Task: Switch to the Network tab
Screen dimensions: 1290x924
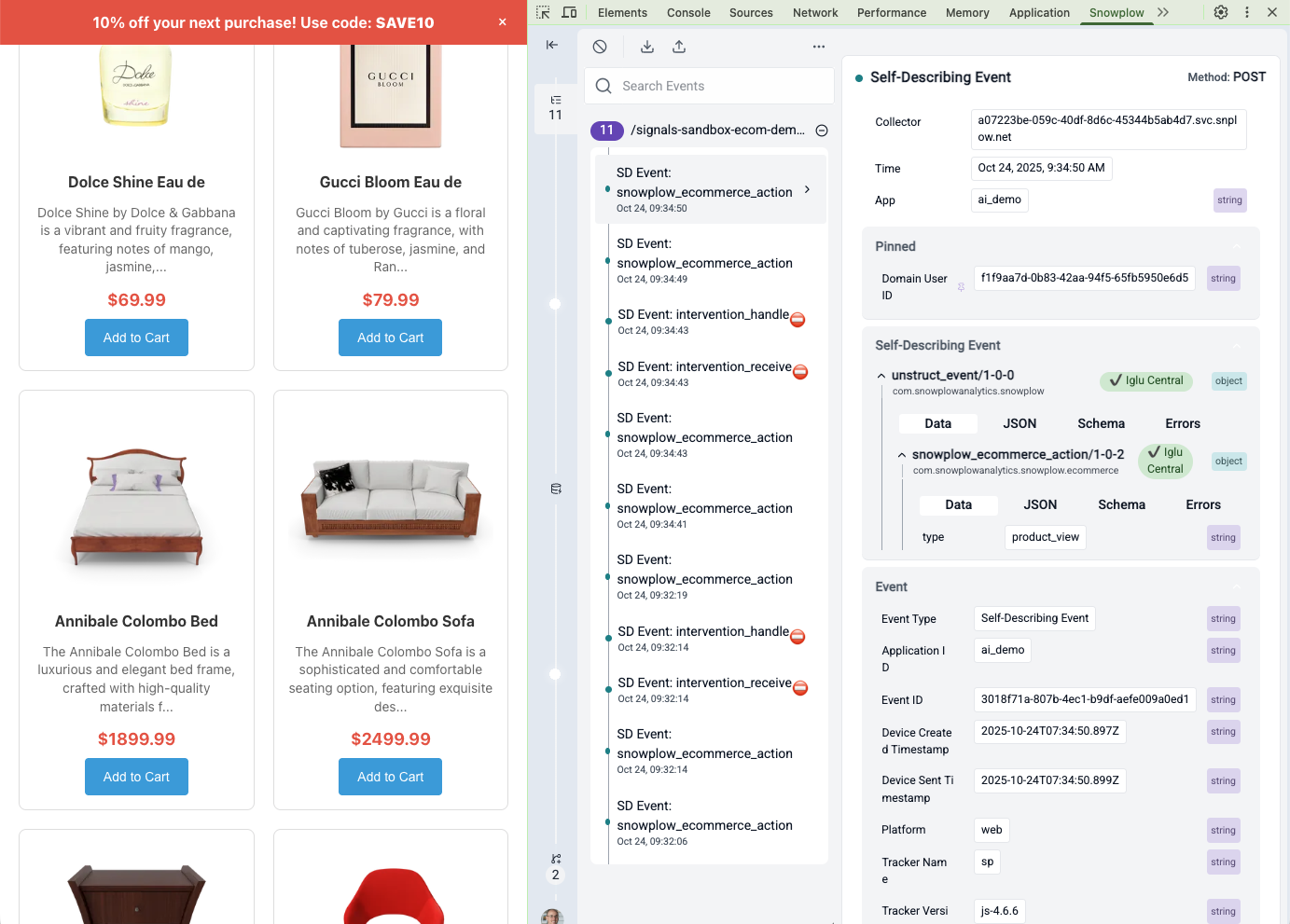Action: [814, 13]
